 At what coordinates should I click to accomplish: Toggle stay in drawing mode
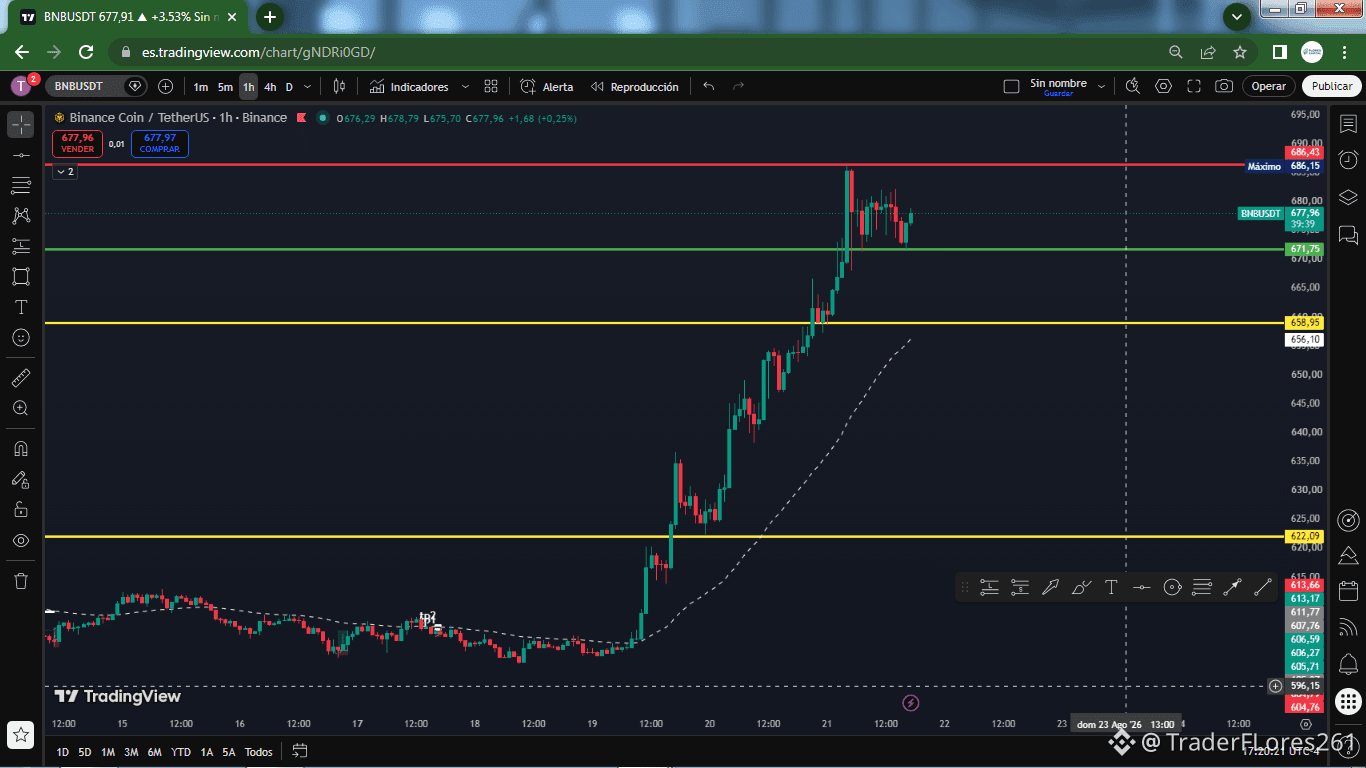tap(21, 479)
